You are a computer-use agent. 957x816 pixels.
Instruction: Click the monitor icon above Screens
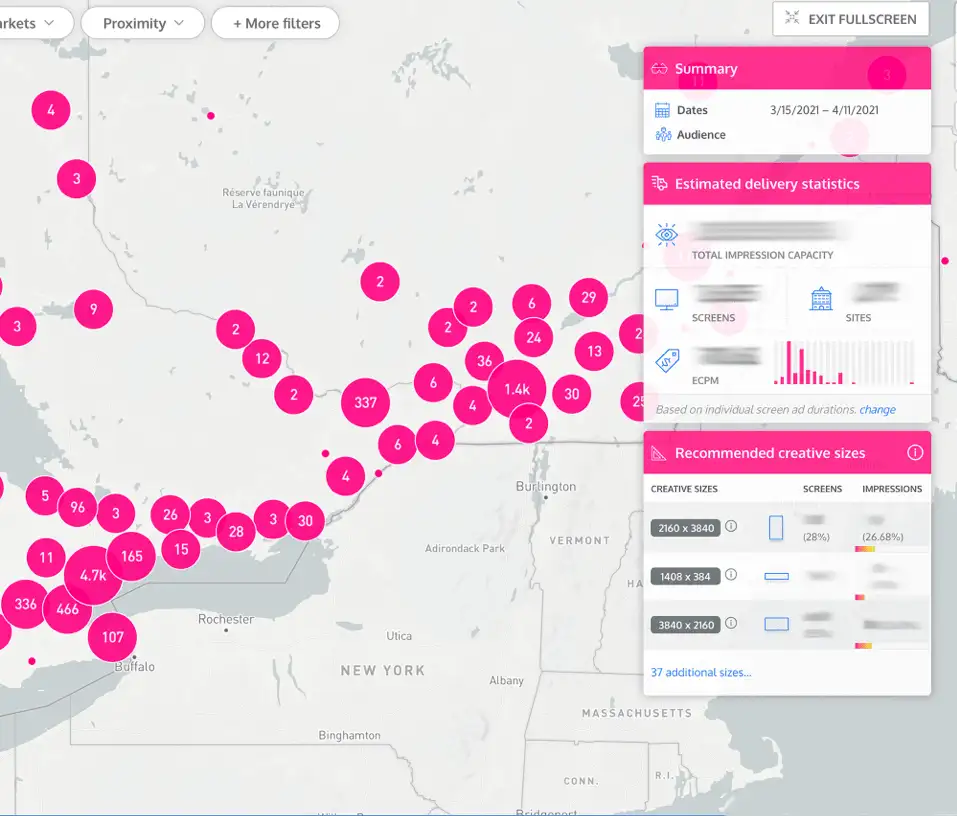(x=666, y=300)
